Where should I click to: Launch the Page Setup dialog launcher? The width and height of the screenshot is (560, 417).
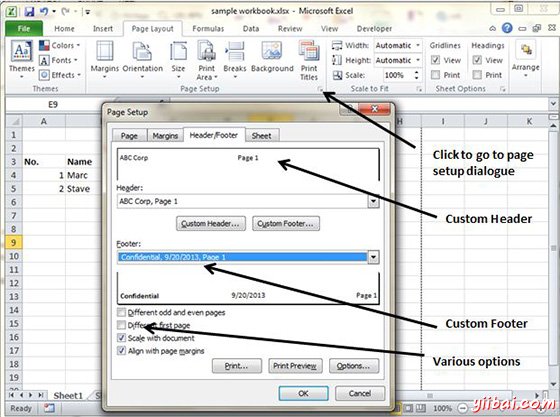(x=320, y=89)
